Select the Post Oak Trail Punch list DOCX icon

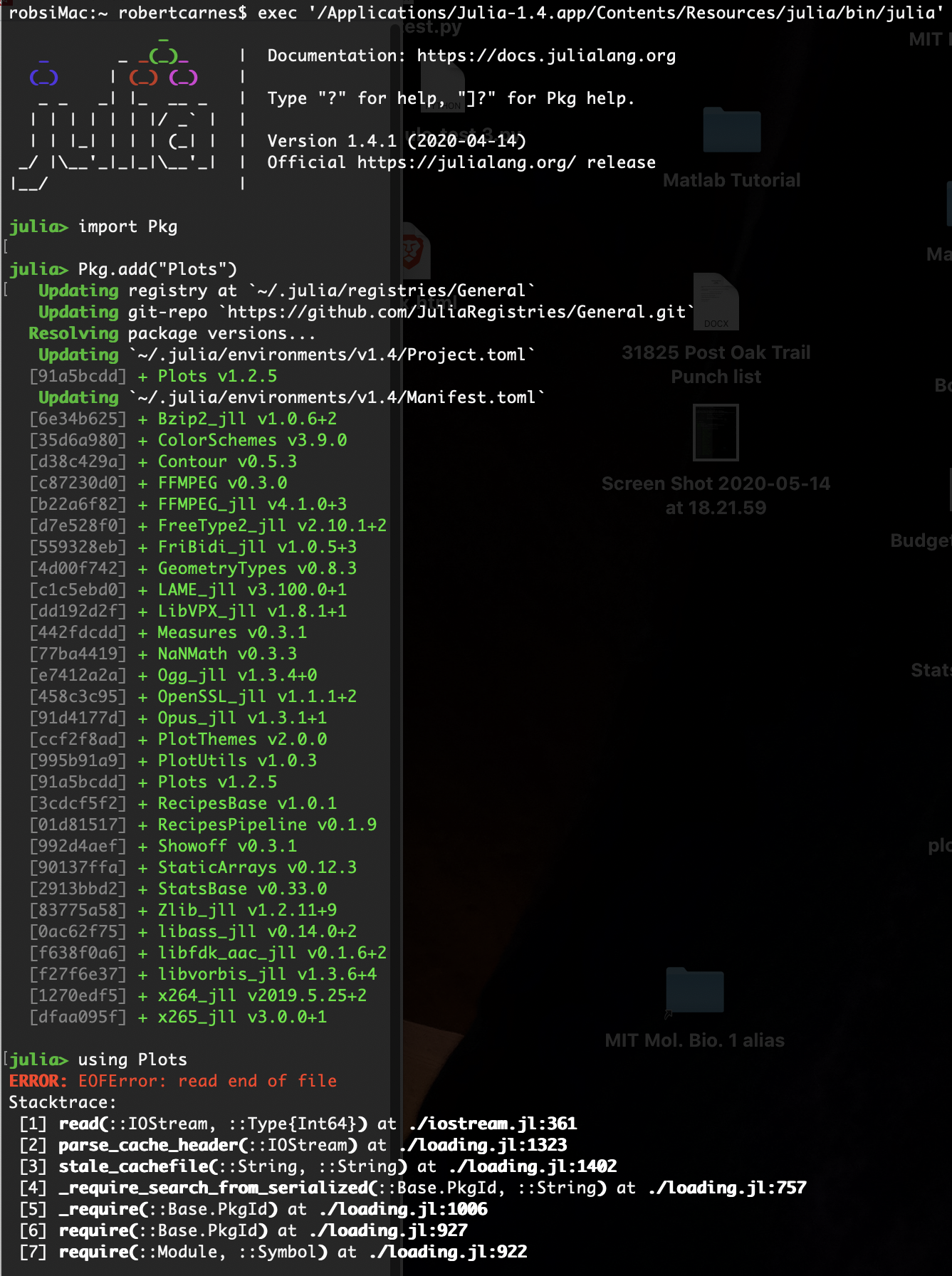click(716, 302)
